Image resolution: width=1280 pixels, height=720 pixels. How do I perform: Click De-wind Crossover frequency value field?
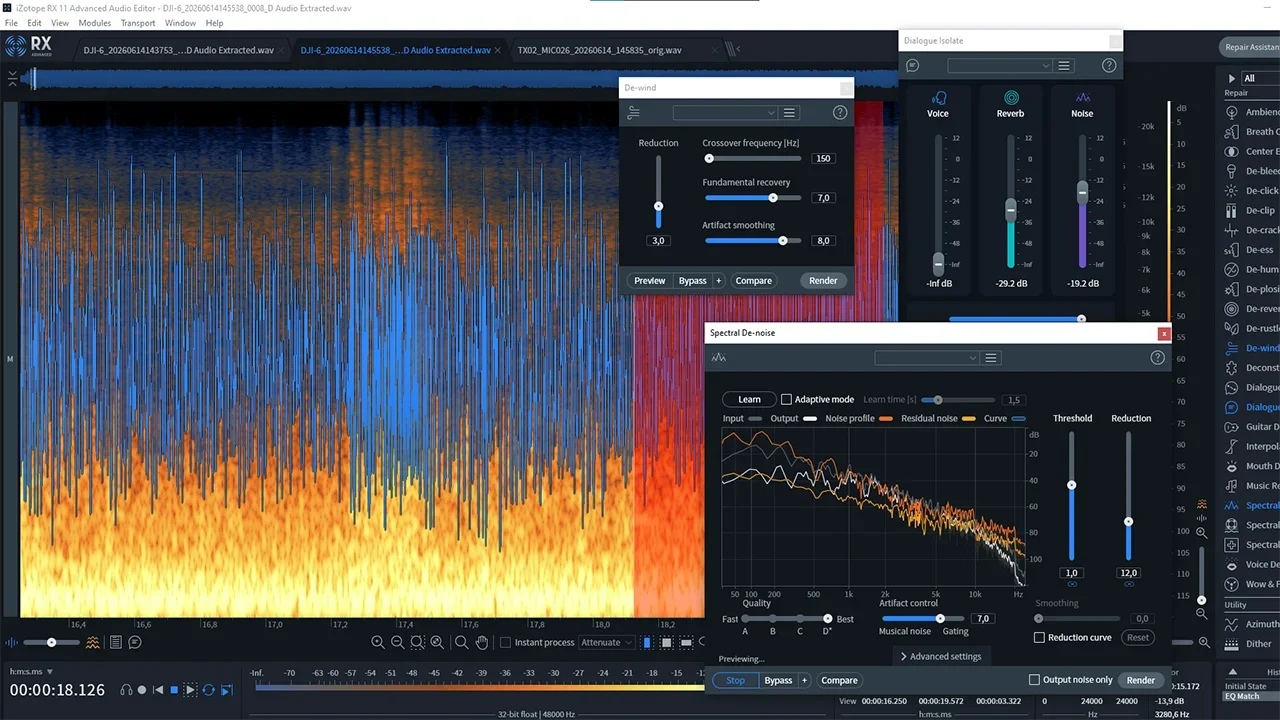pos(823,159)
